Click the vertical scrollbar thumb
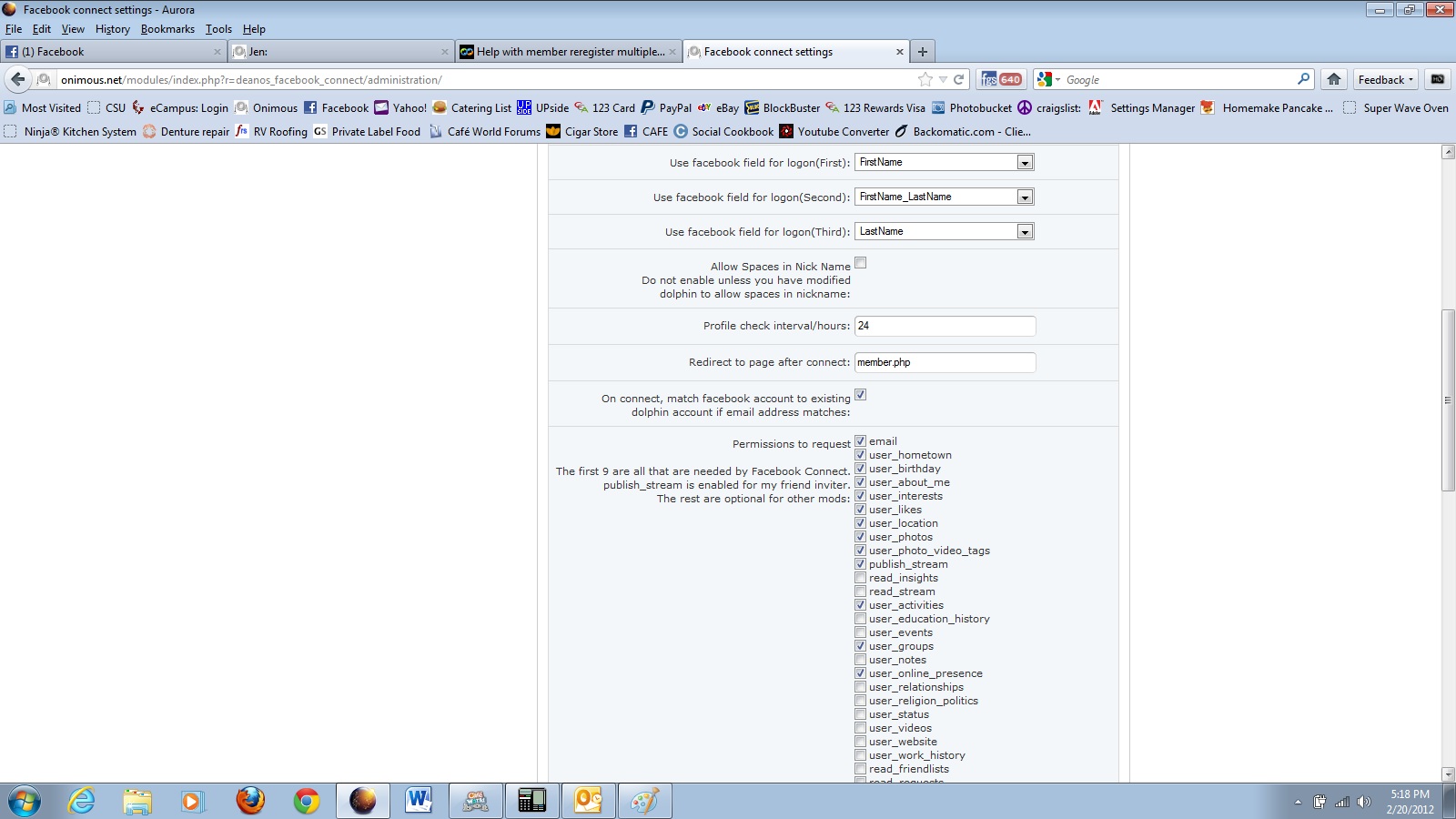1456x819 pixels. [x=1448, y=400]
